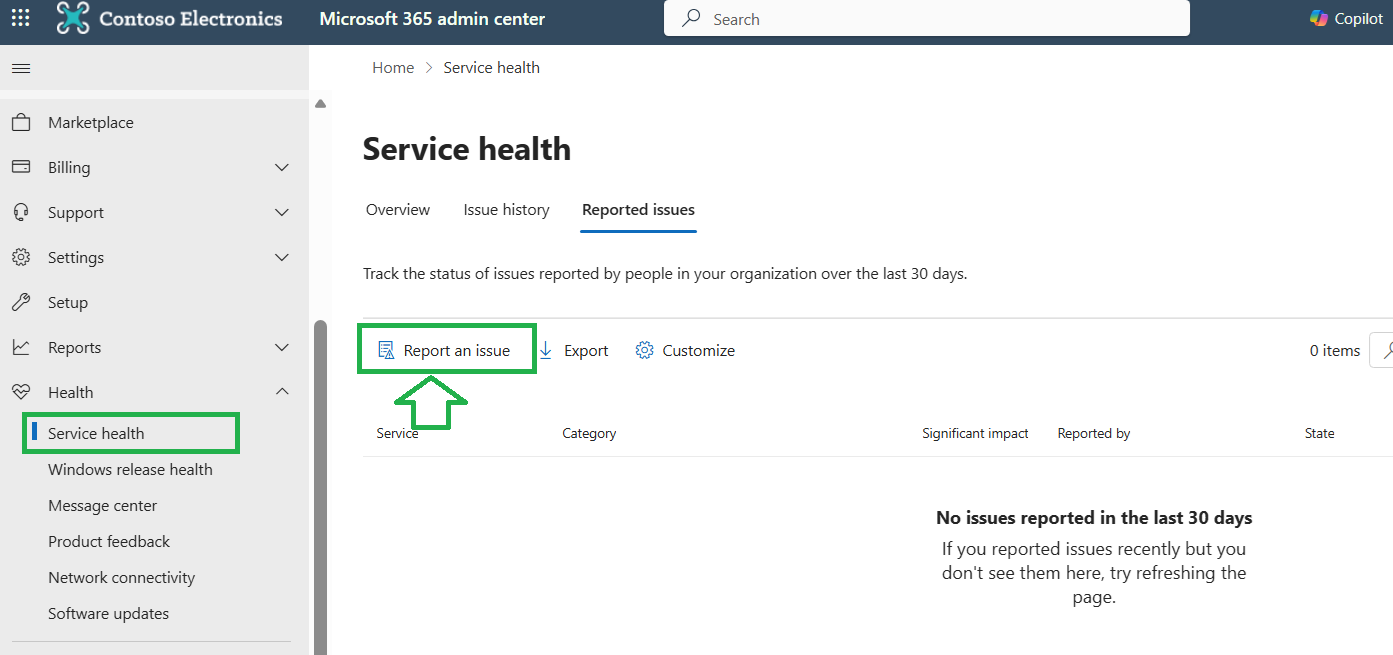Viewport: 1393px width, 655px height.
Task: Expand the Billing menu chevron
Action: [x=282, y=167]
